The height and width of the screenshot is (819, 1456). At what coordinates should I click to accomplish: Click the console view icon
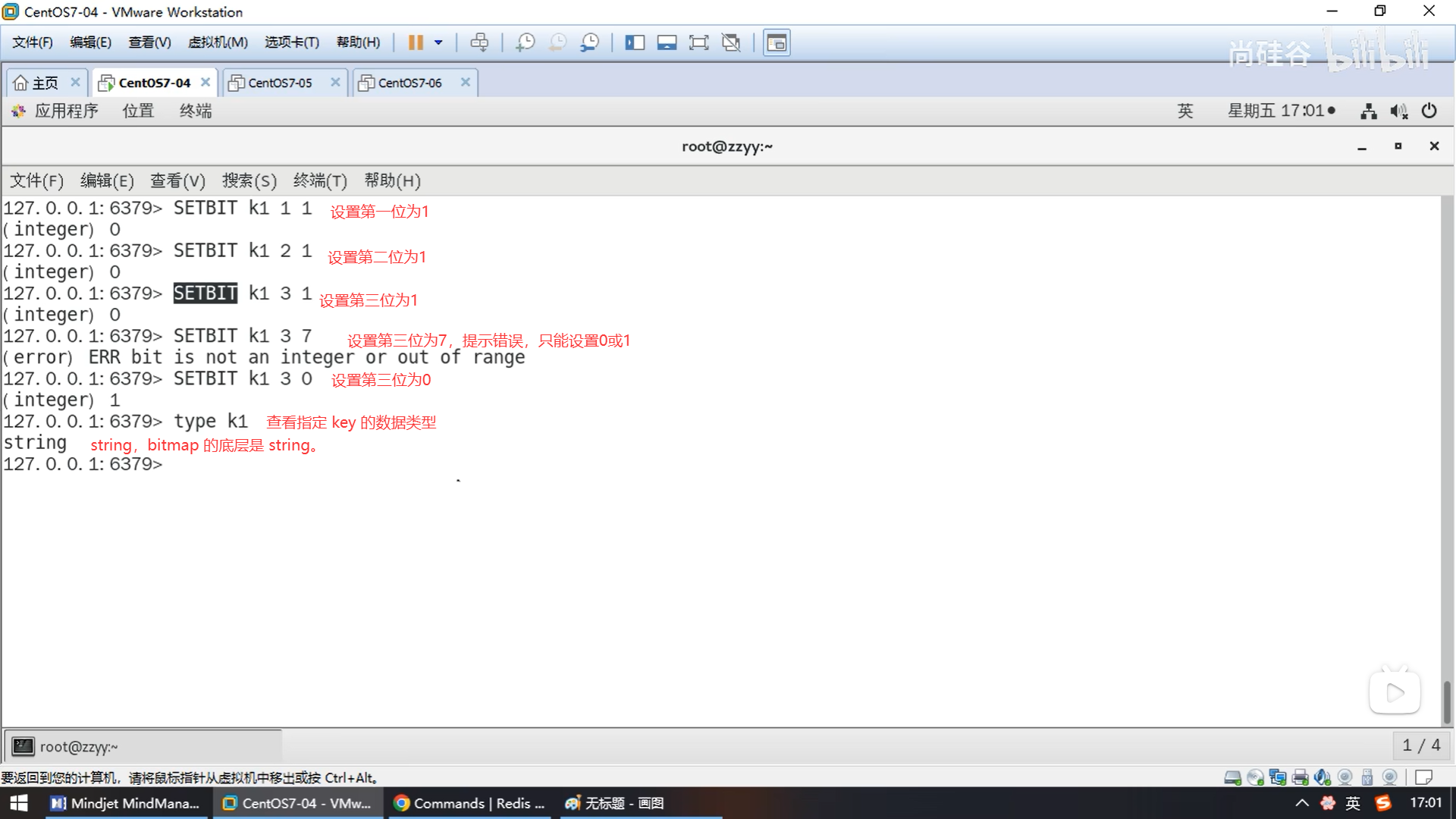tap(777, 42)
